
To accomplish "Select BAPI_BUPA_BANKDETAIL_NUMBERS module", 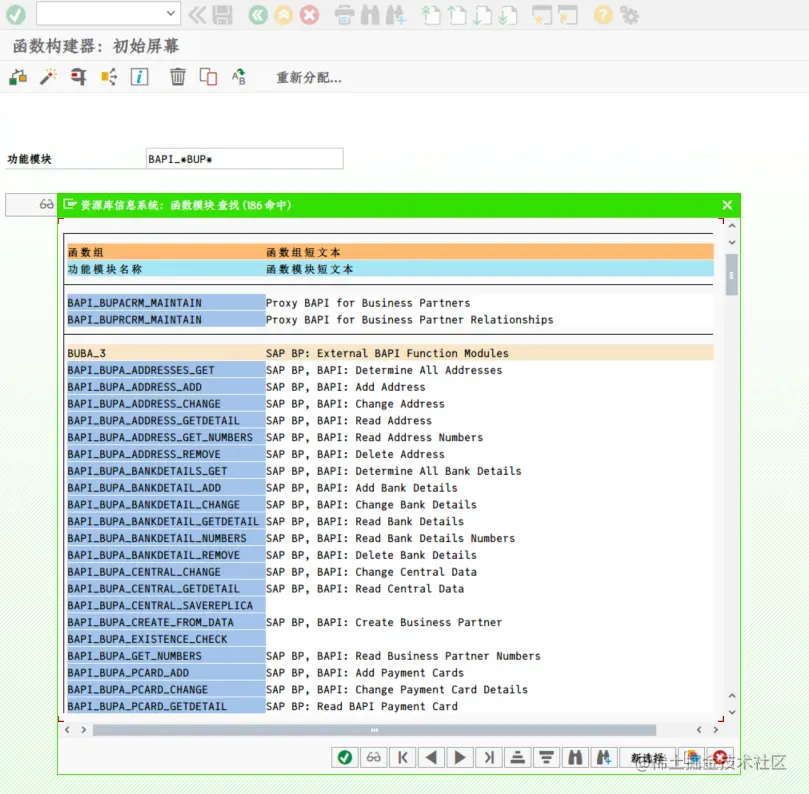I will click(166, 538).
